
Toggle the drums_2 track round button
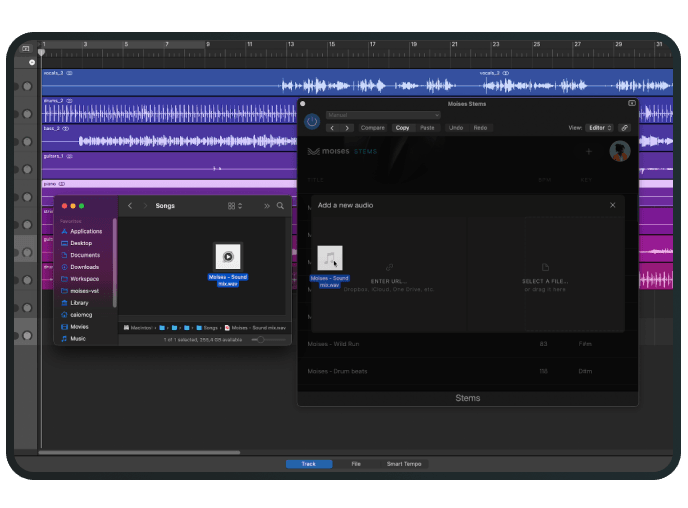pyautogui.click(x=27, y=114)
